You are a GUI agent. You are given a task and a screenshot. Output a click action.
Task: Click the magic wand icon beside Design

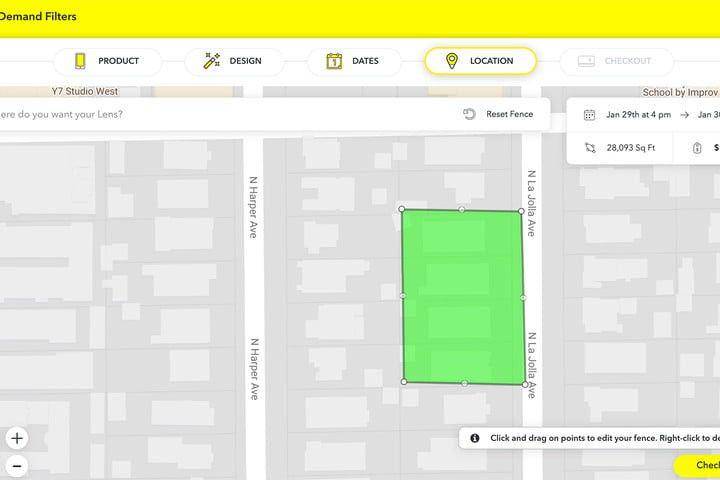tap(212, 61)
